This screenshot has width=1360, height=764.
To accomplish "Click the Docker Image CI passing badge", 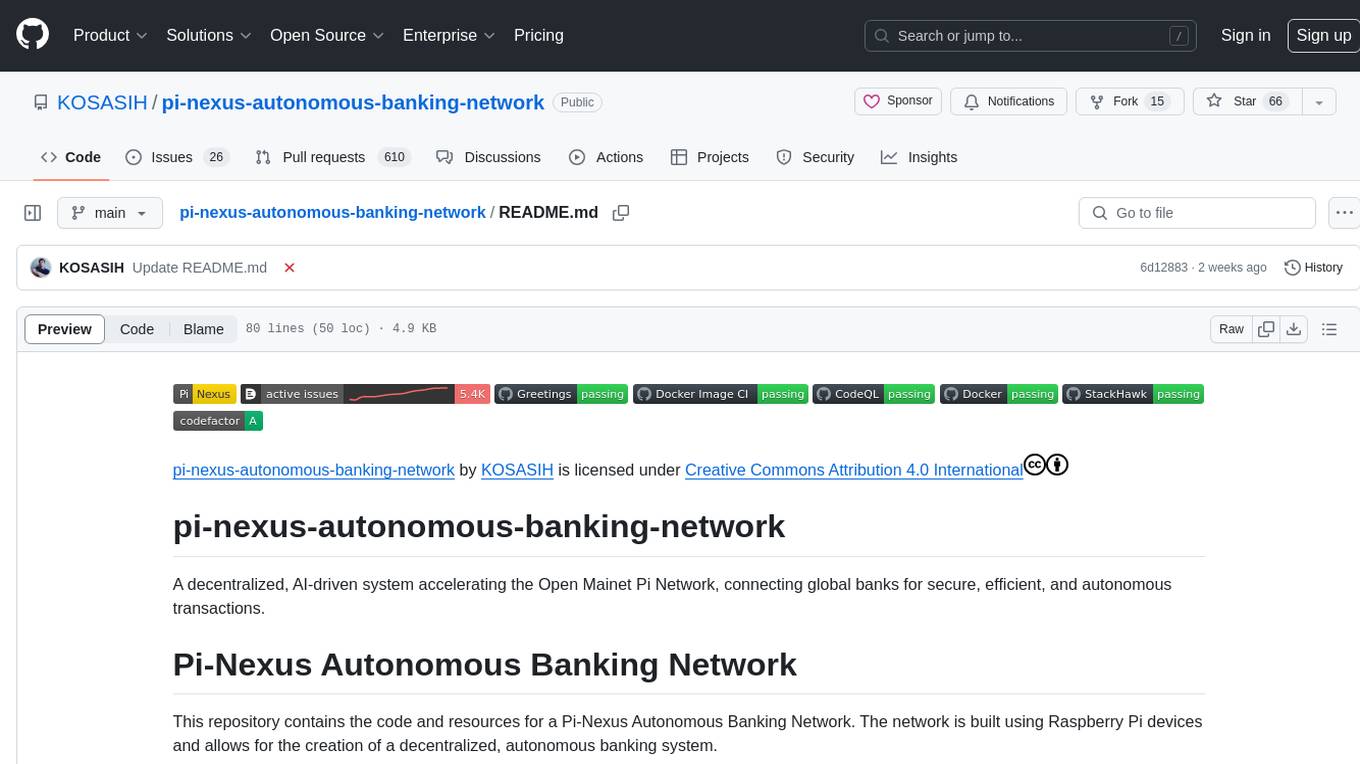I will 721,394.
